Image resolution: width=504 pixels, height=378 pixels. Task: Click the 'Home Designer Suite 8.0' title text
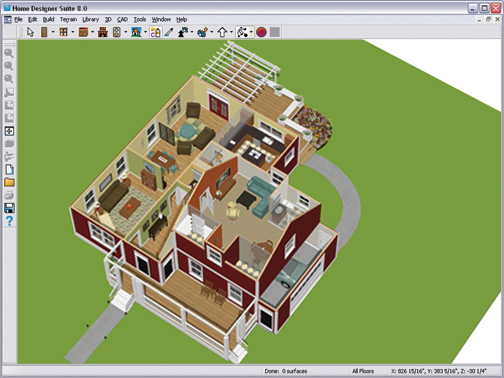[50, 9]
